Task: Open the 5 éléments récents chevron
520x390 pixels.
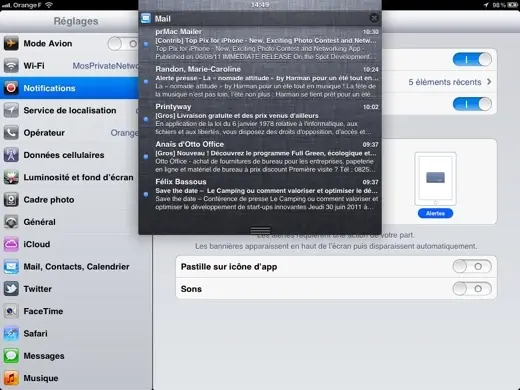Action: tap(489, 82)
